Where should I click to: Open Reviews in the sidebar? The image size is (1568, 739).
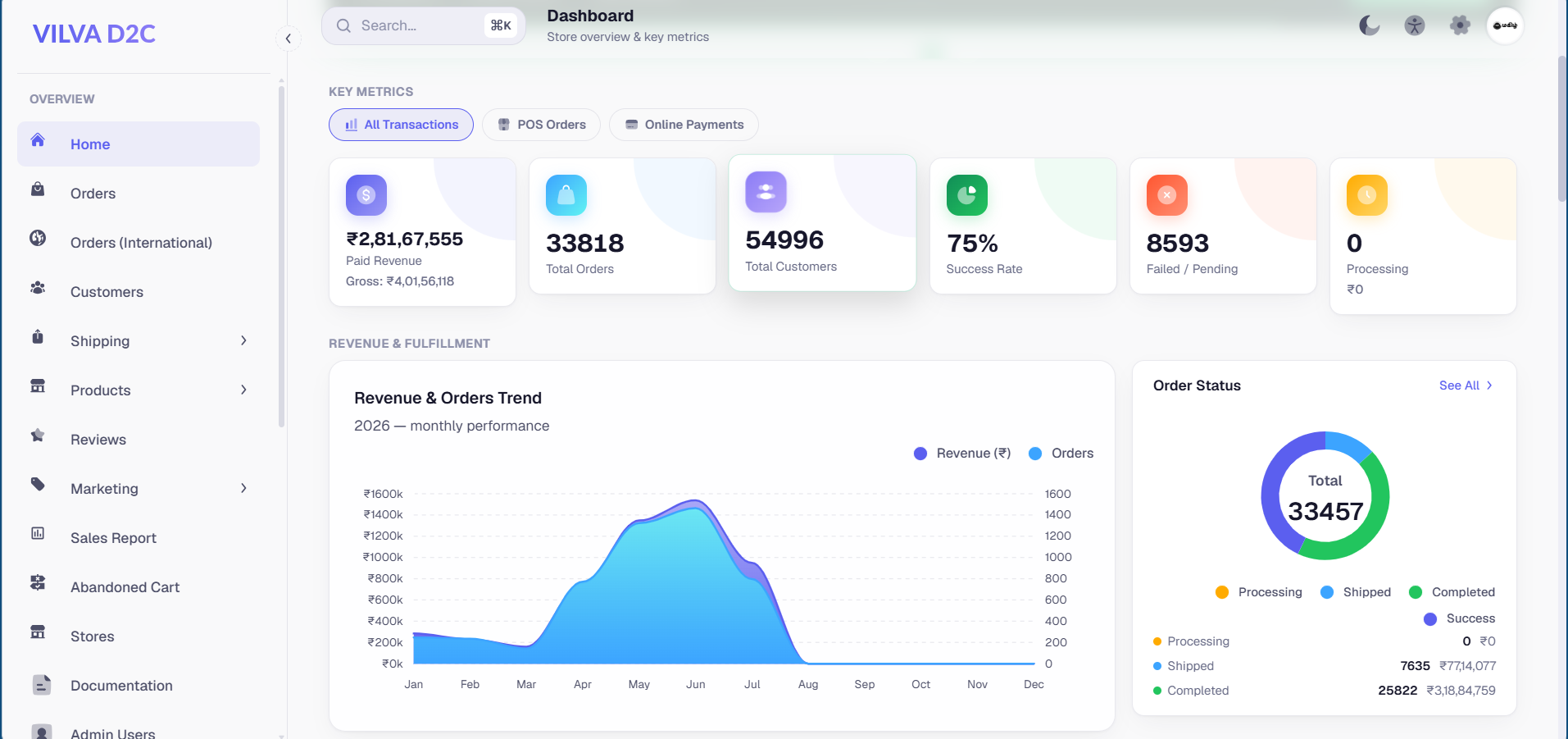point(139,440)
